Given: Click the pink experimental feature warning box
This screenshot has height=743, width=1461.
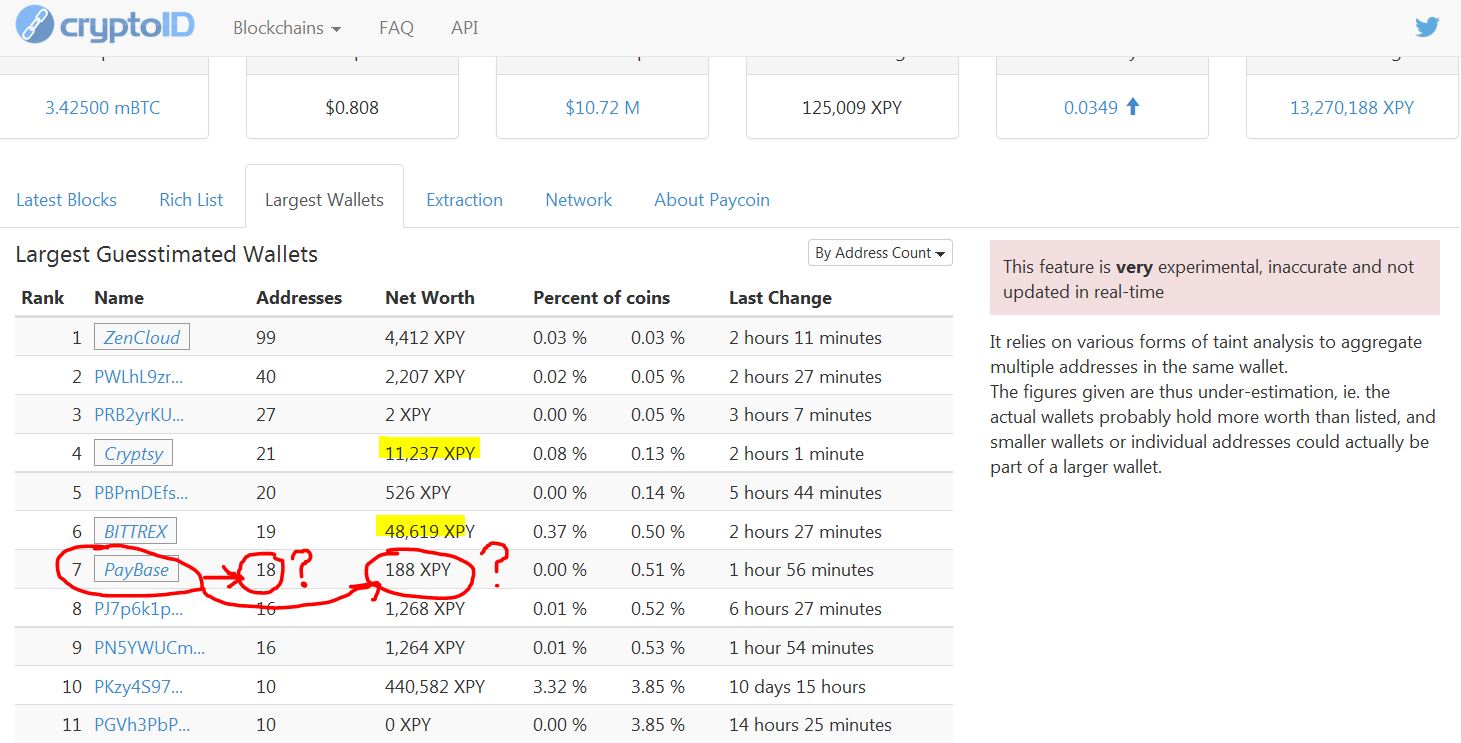Looking at the screenshot, I should click(1214, 278).
